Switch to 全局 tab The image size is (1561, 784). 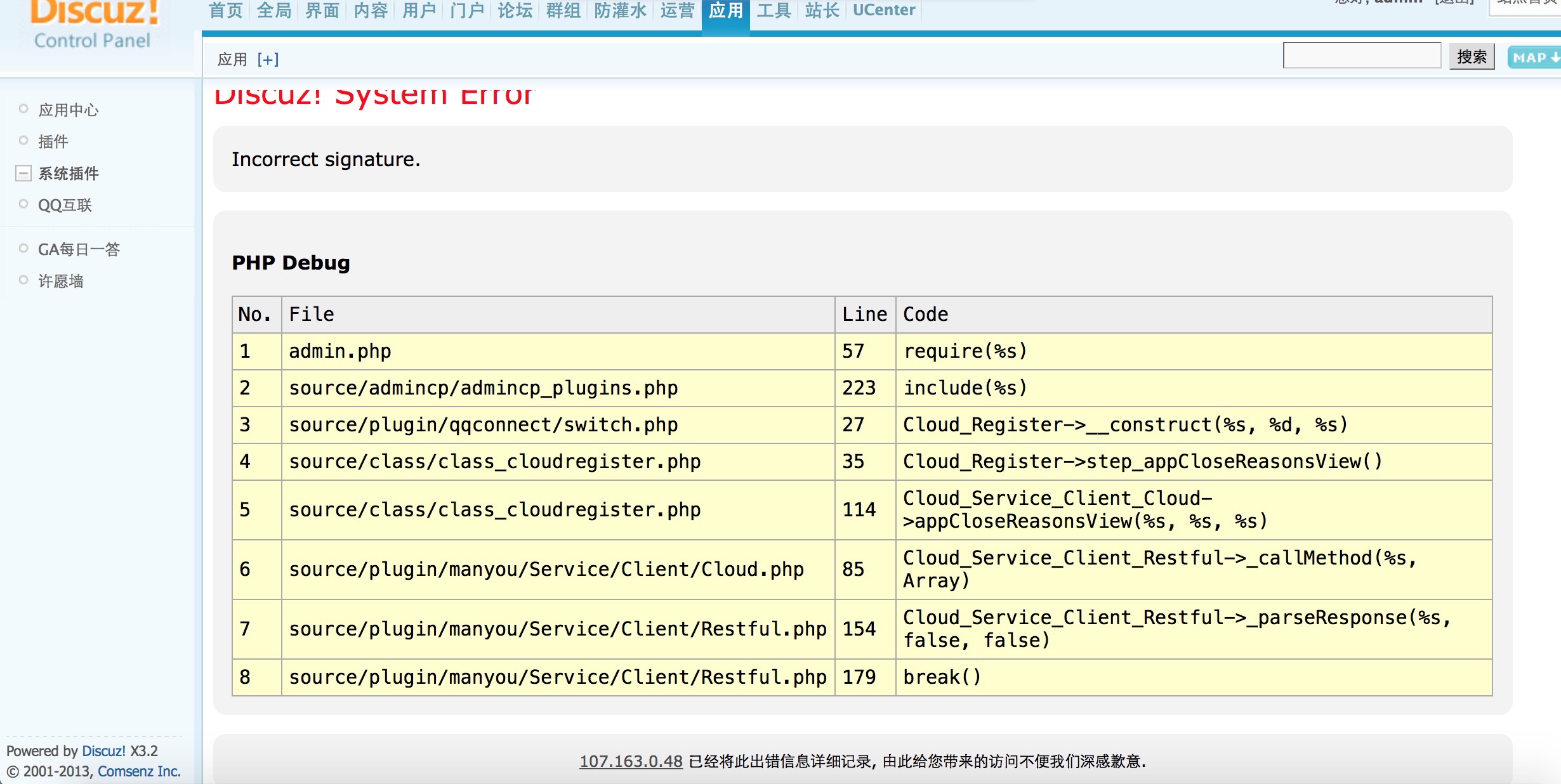point(274,10)
